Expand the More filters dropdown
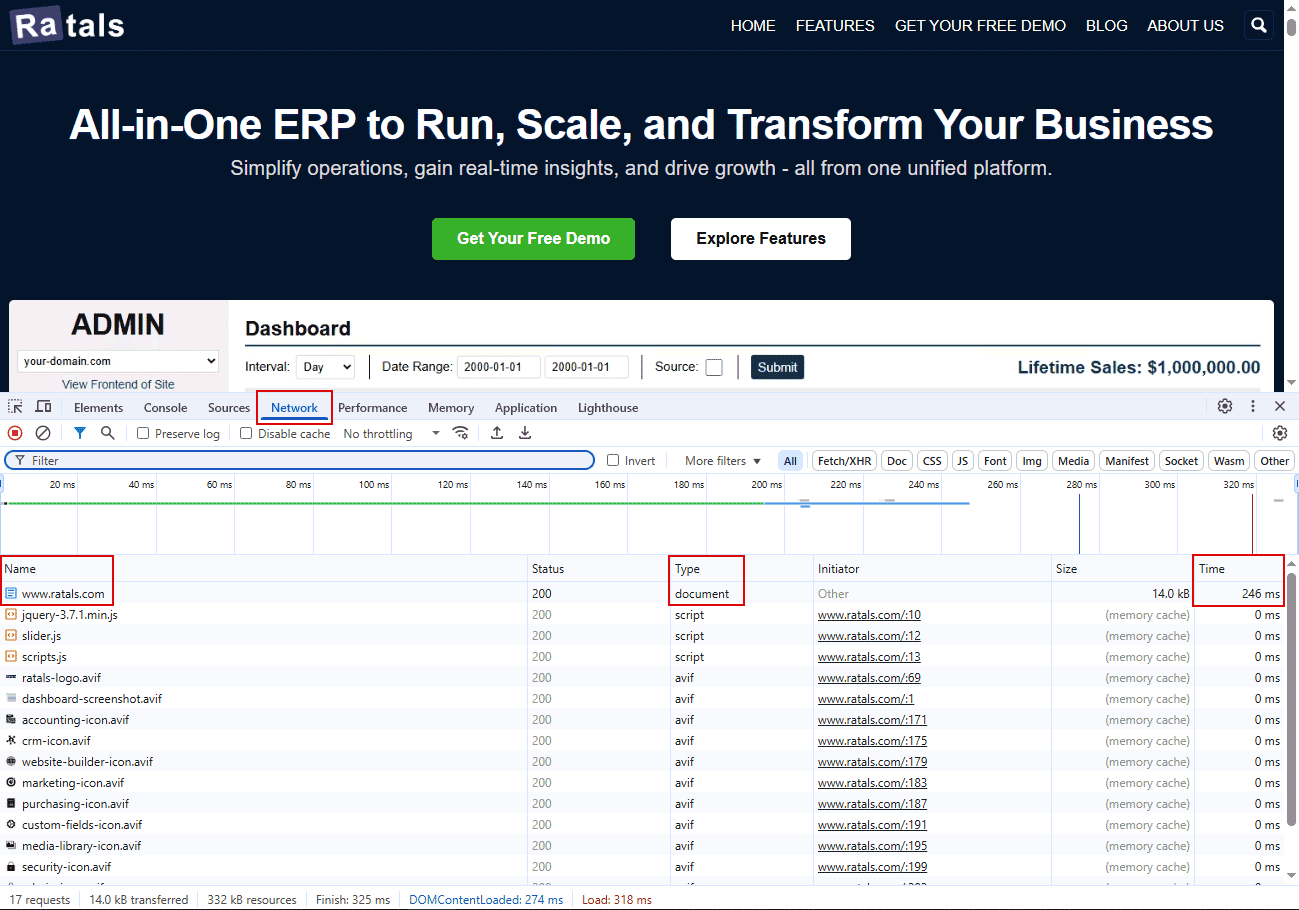 point(720,460)
